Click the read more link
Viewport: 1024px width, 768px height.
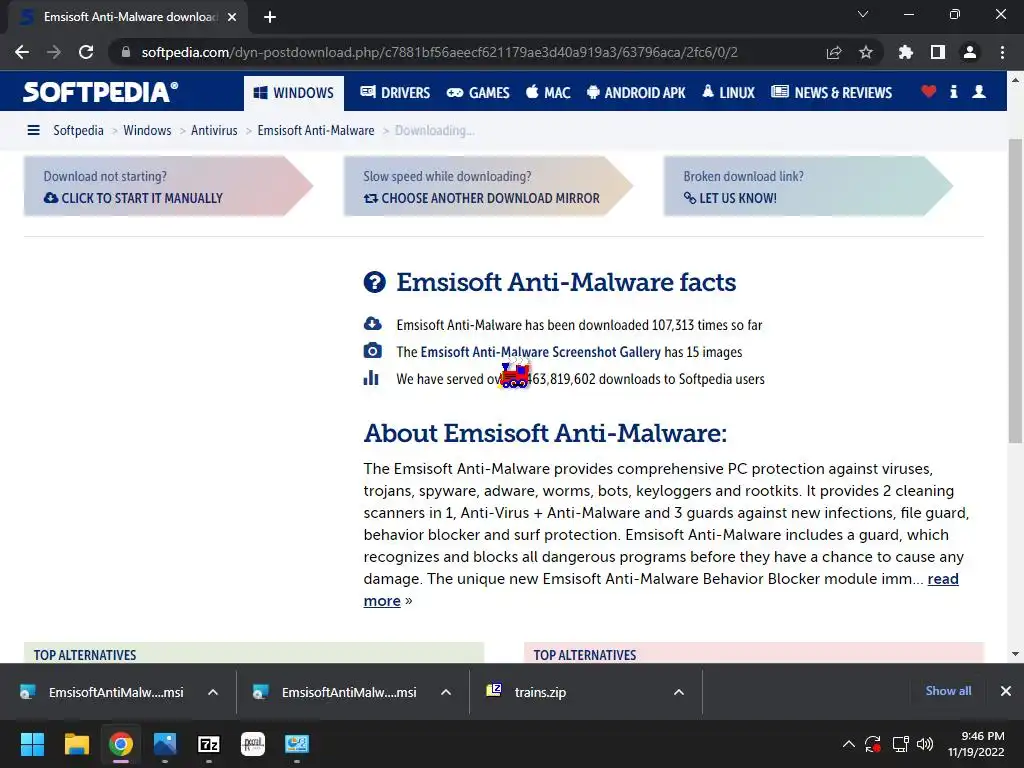pyautogui.click(x=943, y=579)
